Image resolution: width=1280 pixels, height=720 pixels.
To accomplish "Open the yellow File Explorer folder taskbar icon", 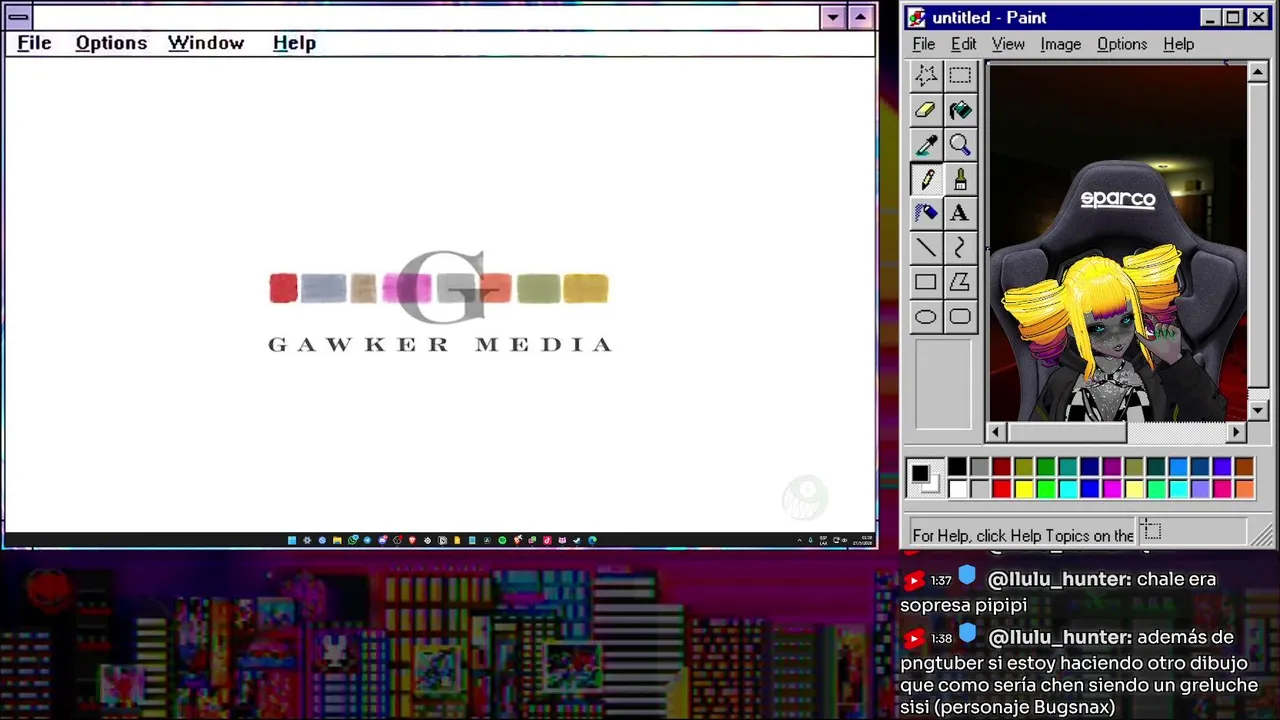I will (337, 540).
